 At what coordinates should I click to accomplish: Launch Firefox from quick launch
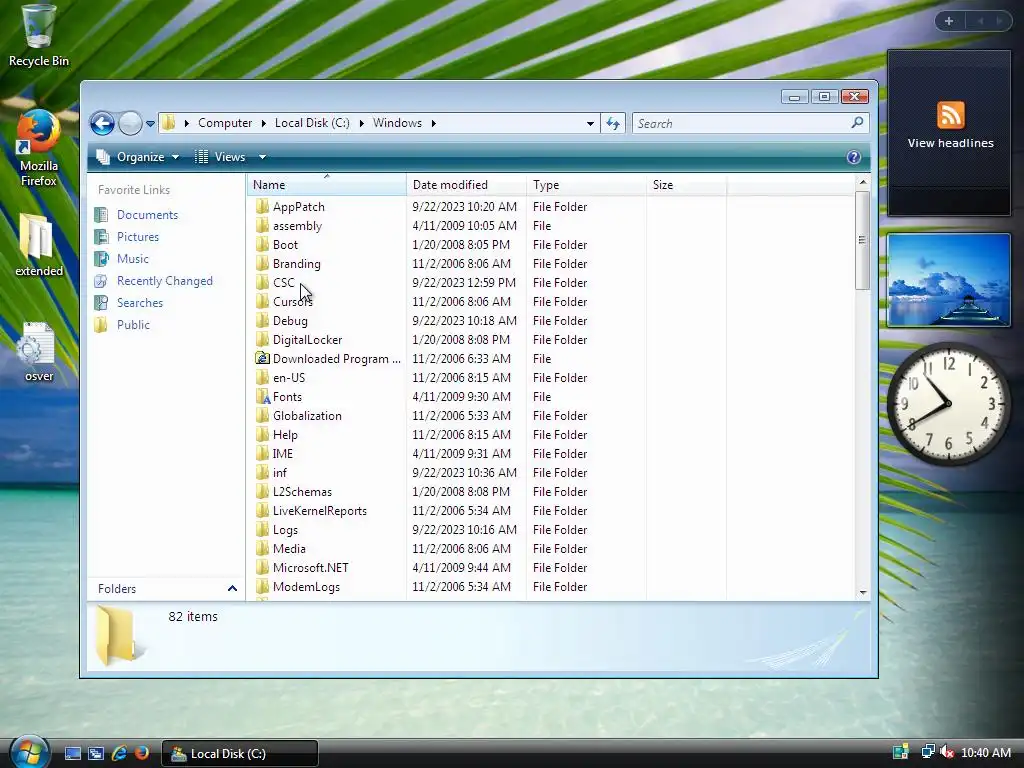142,753
